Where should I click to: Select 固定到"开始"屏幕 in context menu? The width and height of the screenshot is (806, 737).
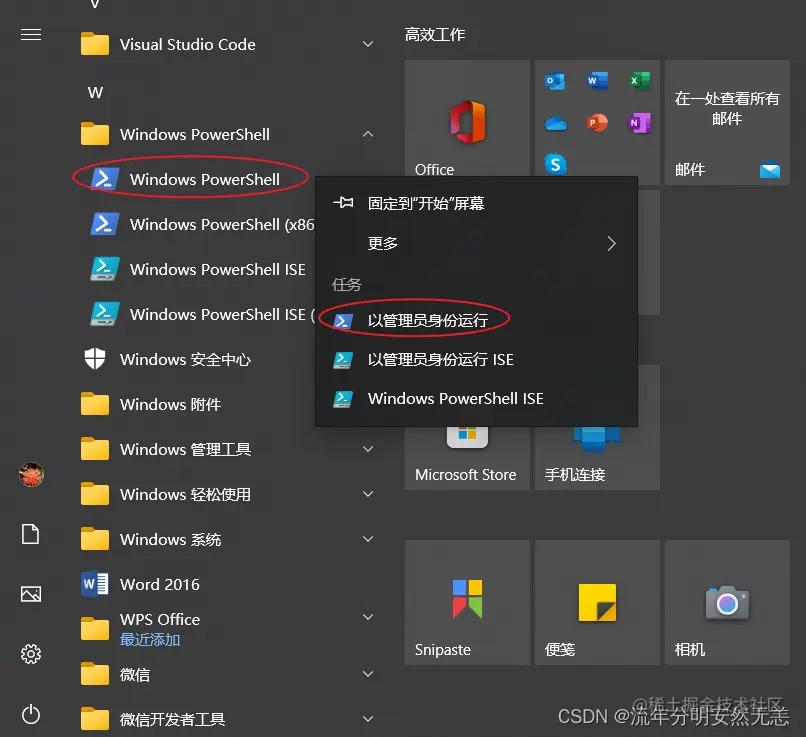[476, 204]
